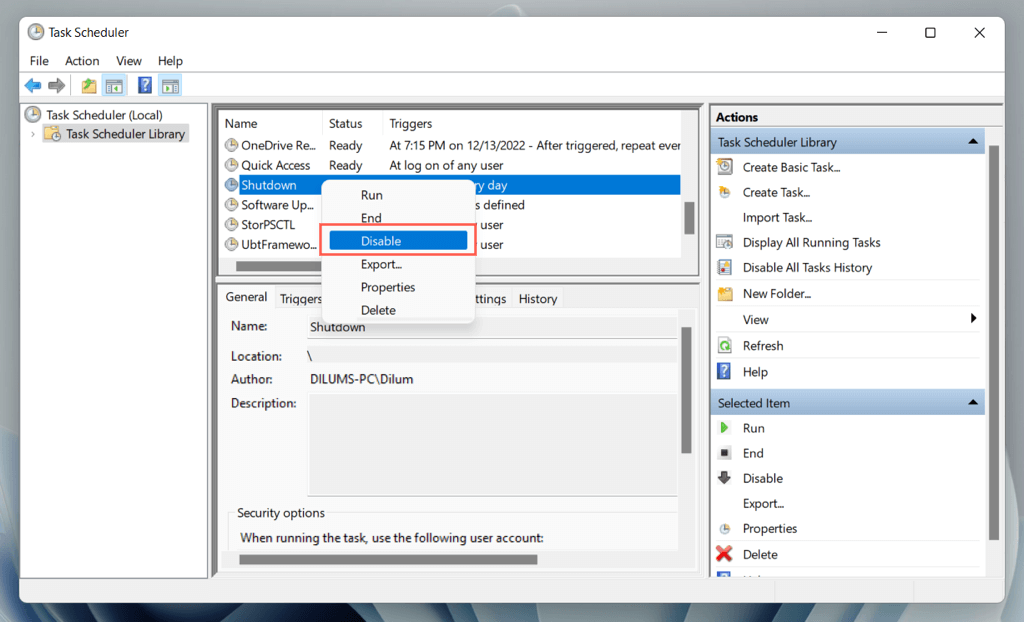Click the Create Basic Task icon

coord(725,167)
